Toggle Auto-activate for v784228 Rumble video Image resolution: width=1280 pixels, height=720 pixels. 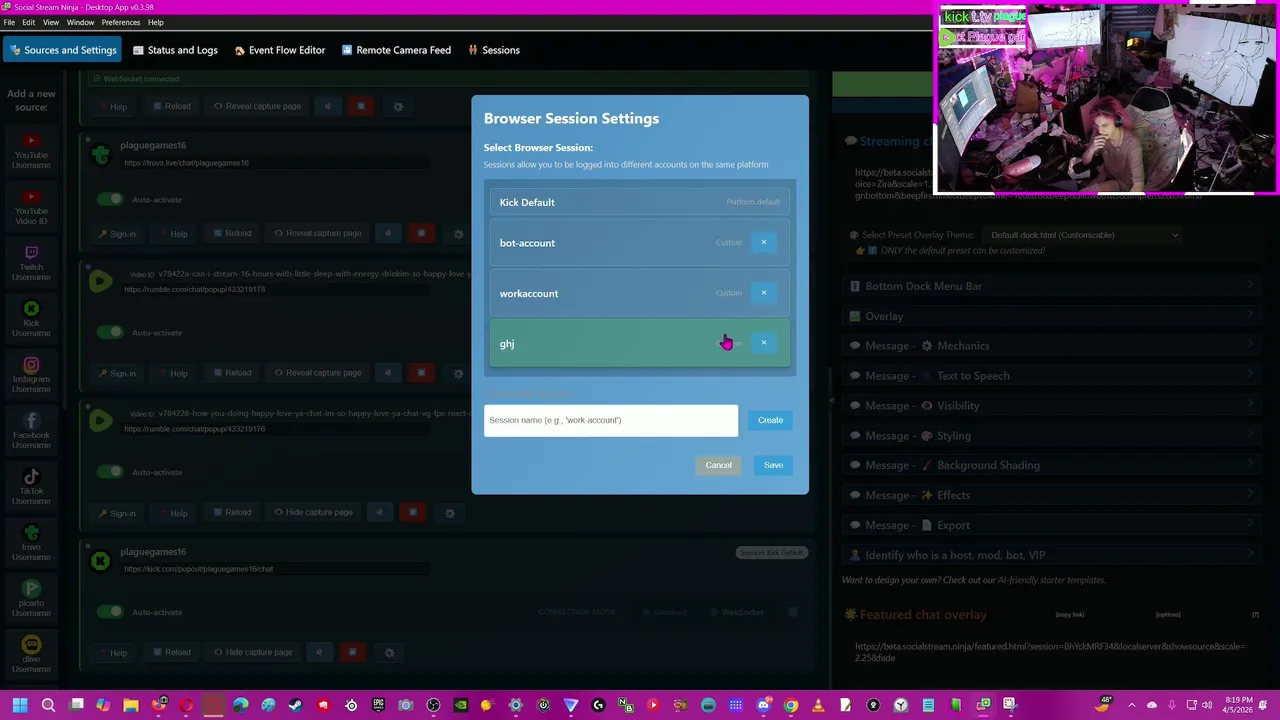[x=111, y=472]
